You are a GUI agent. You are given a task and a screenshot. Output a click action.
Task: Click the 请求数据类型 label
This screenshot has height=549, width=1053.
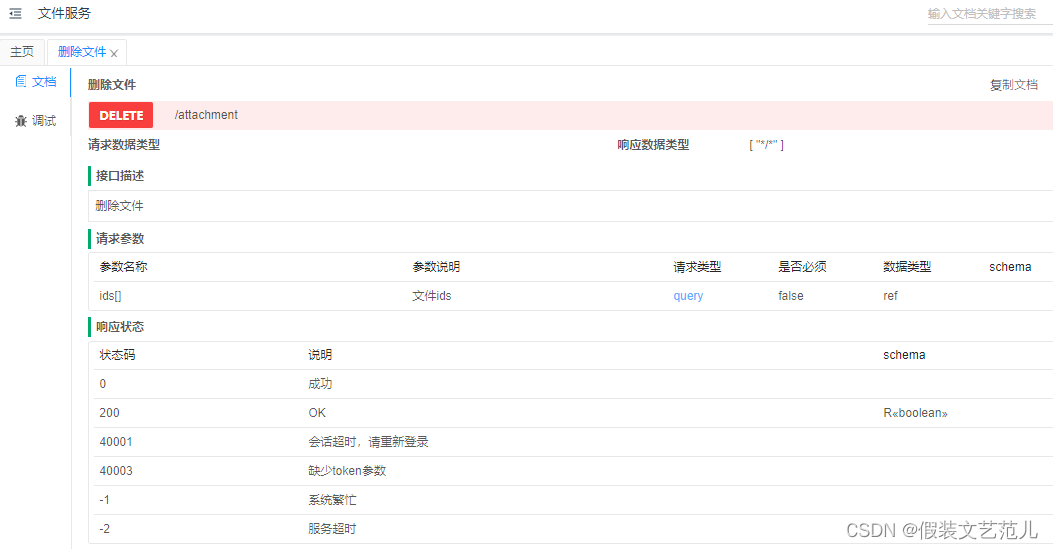(x=124, y=145)
